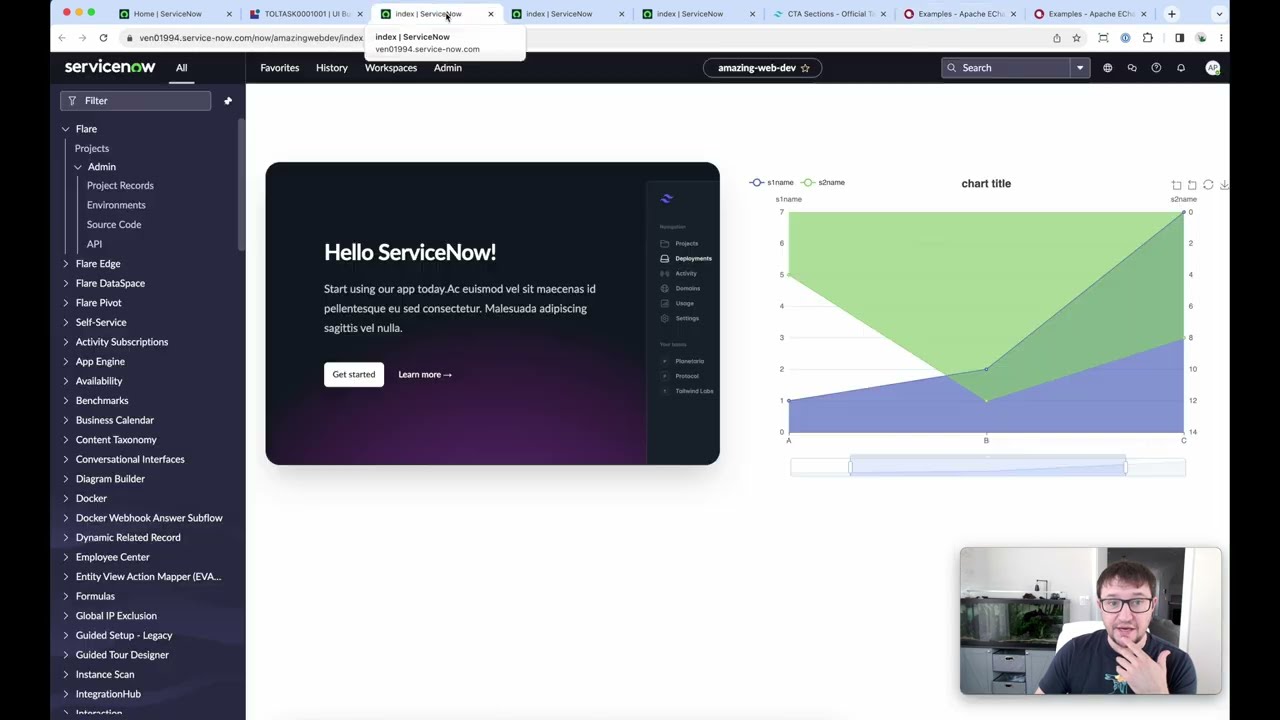Expand the Self-Service module
The height and width of the screenshot is (720, 1280).
(x=65, y=322)
